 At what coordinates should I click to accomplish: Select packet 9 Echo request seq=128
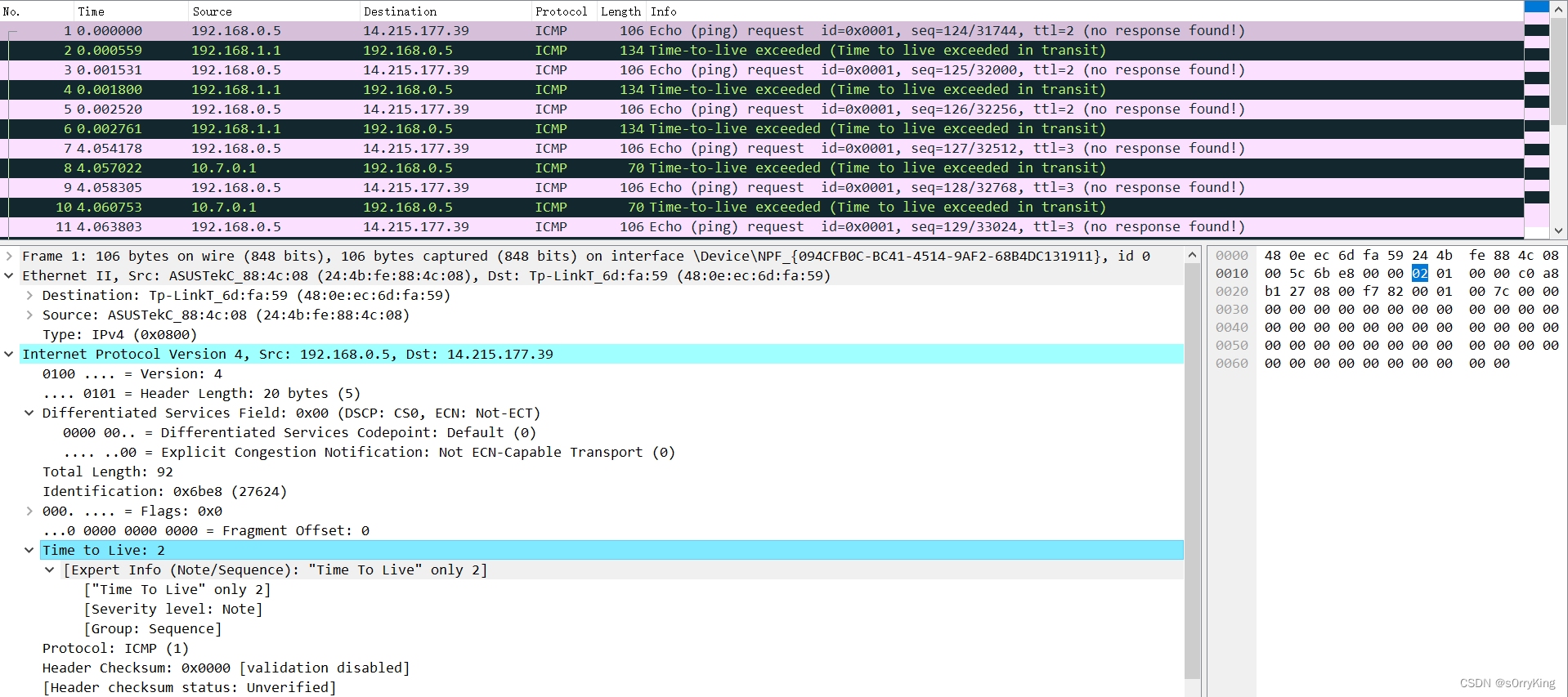coord(762,187)
